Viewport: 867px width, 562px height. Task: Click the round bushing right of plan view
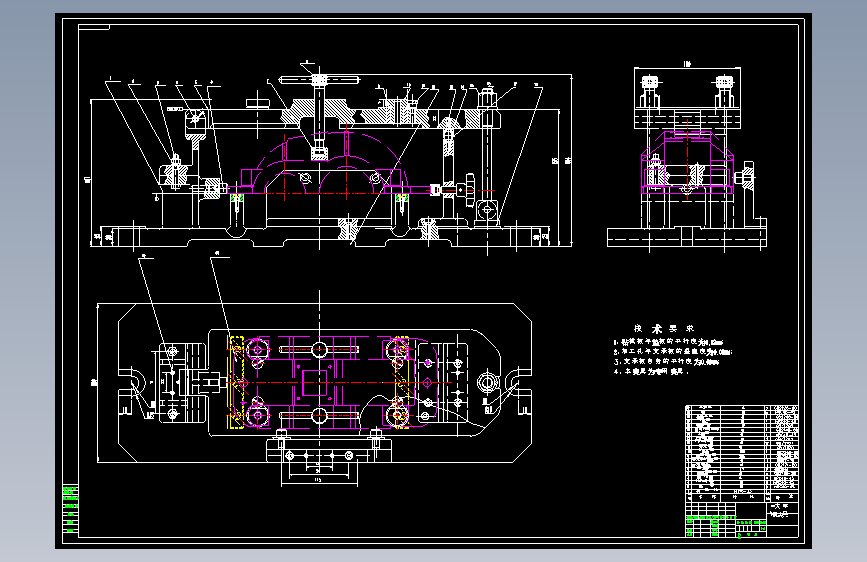(x=488, y=382)
